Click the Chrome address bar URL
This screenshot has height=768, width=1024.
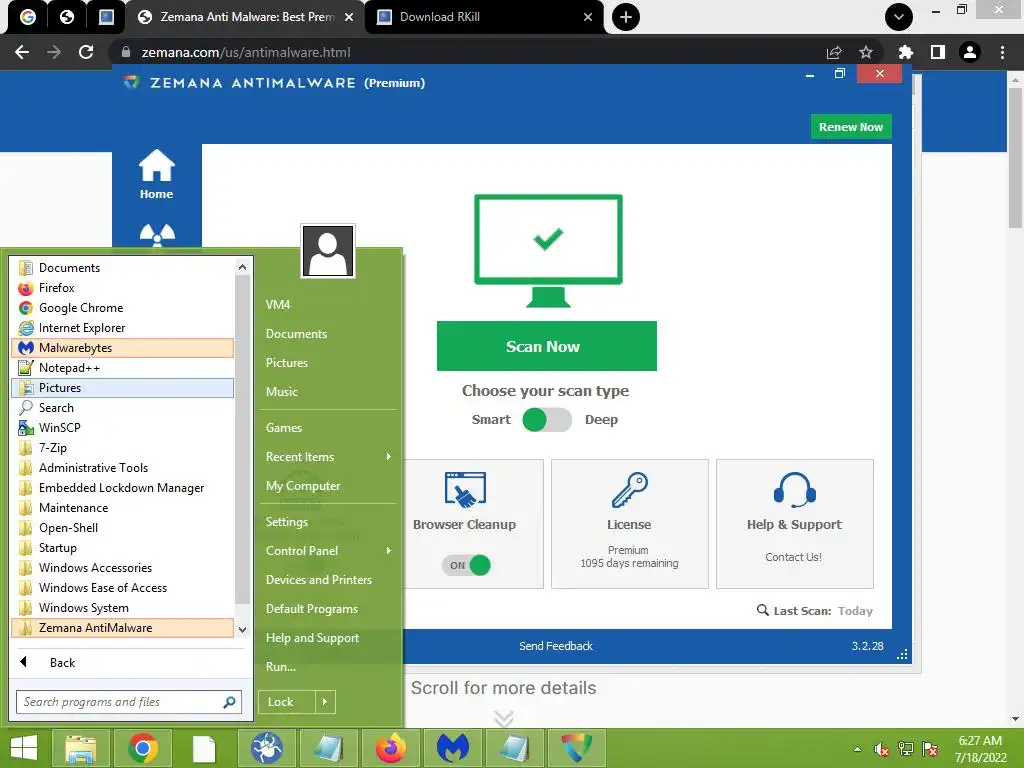[246, 52]
